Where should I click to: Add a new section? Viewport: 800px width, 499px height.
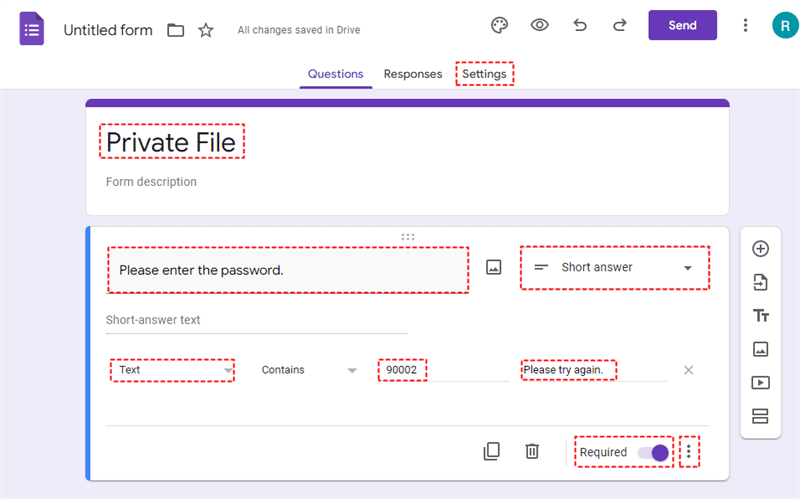pyautogui.click(x=760, y=416)
